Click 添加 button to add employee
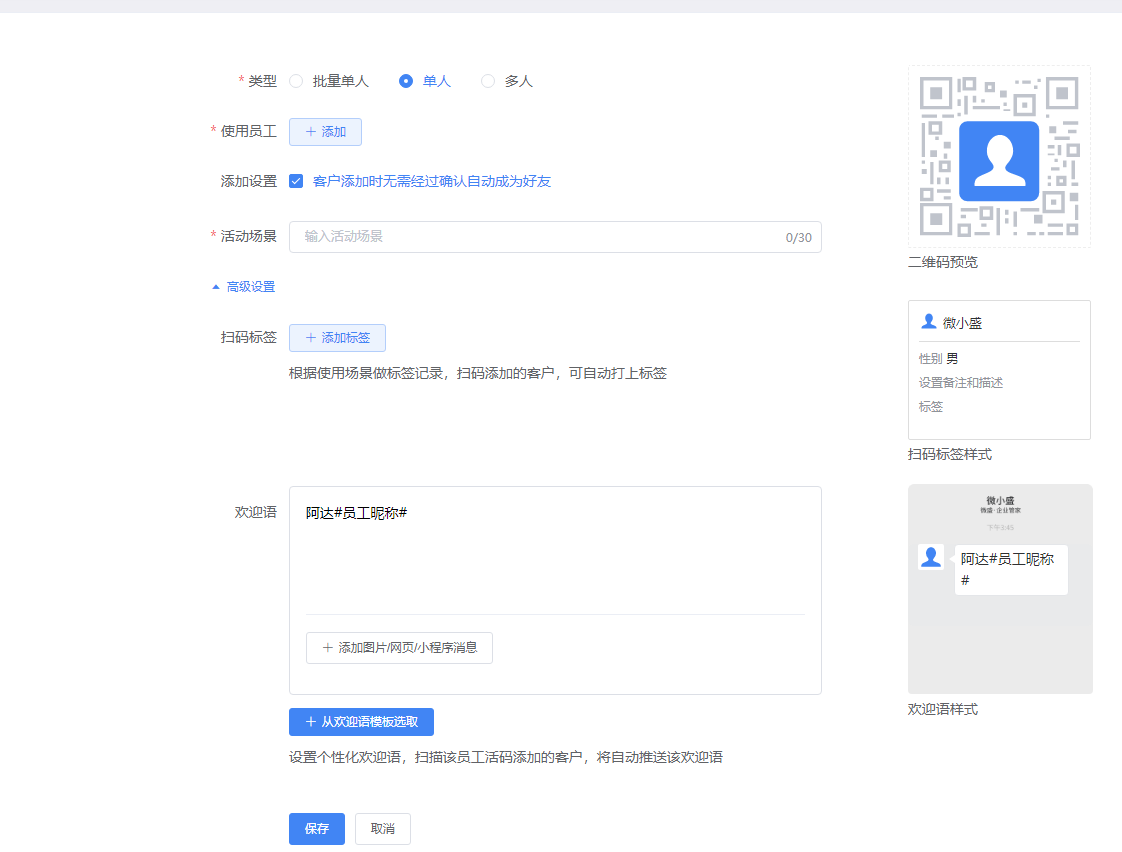The width and height of the screenshot is (1122, 852). point(325,132)
